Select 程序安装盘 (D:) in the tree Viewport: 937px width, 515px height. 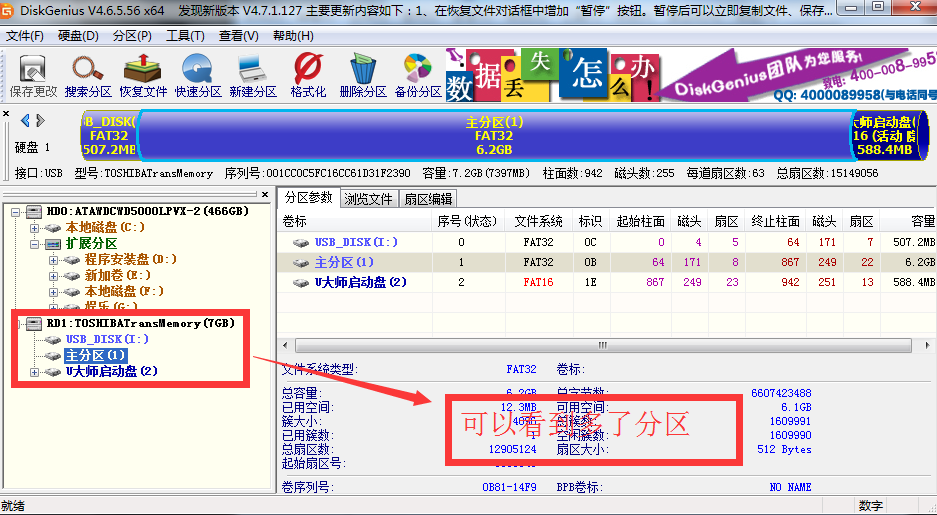pos(130,259)
